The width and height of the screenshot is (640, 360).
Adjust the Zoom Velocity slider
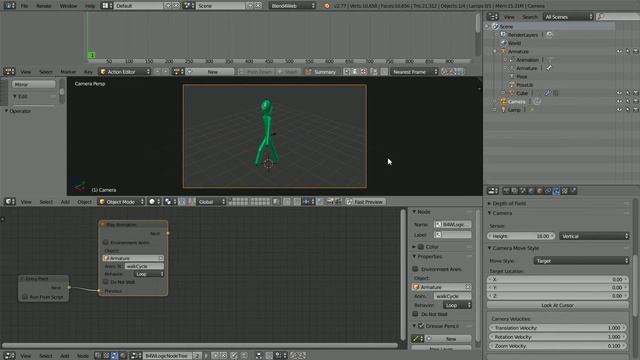click(558, 346)
